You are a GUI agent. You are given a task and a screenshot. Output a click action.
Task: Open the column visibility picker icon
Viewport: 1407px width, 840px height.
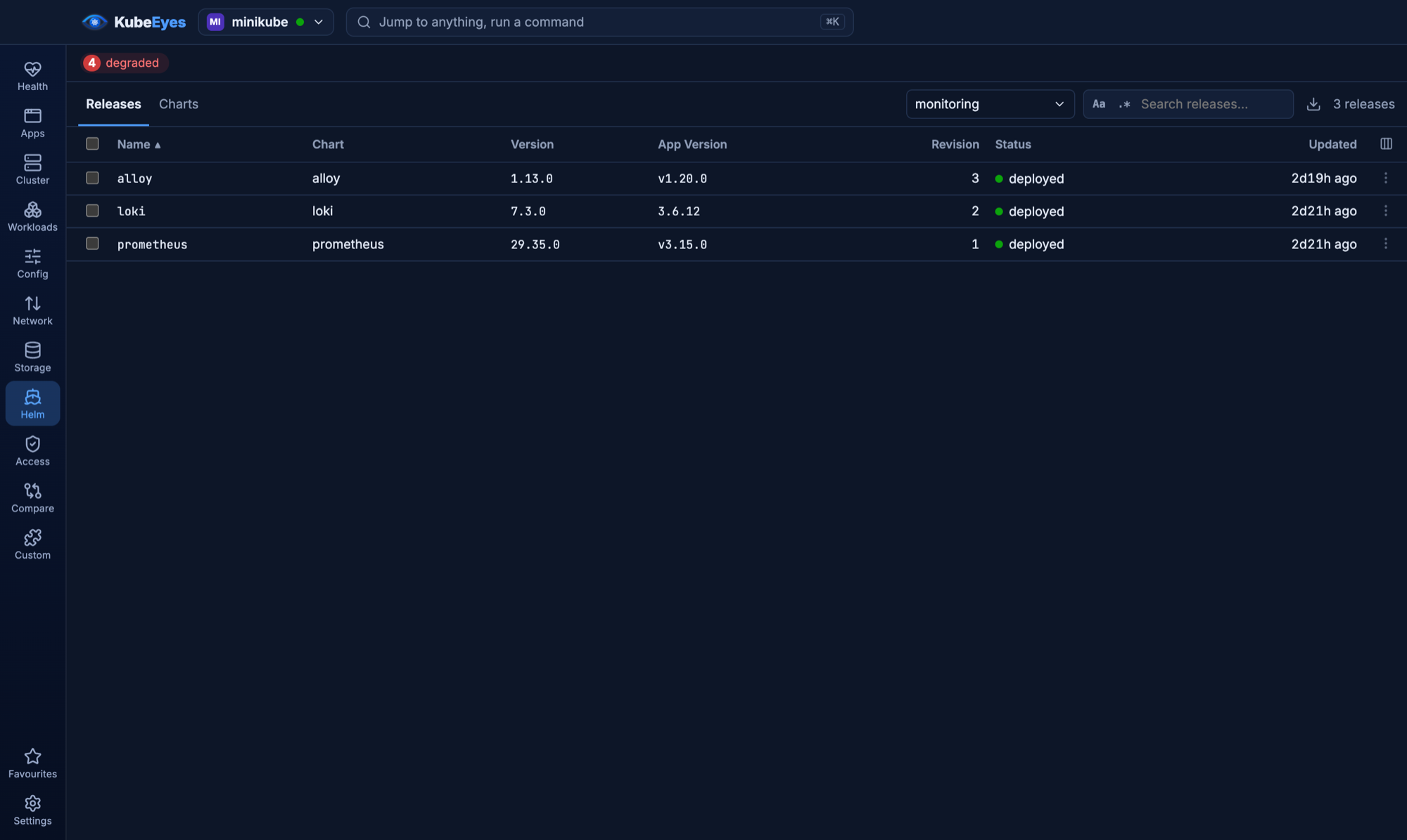pos(1386,144)
